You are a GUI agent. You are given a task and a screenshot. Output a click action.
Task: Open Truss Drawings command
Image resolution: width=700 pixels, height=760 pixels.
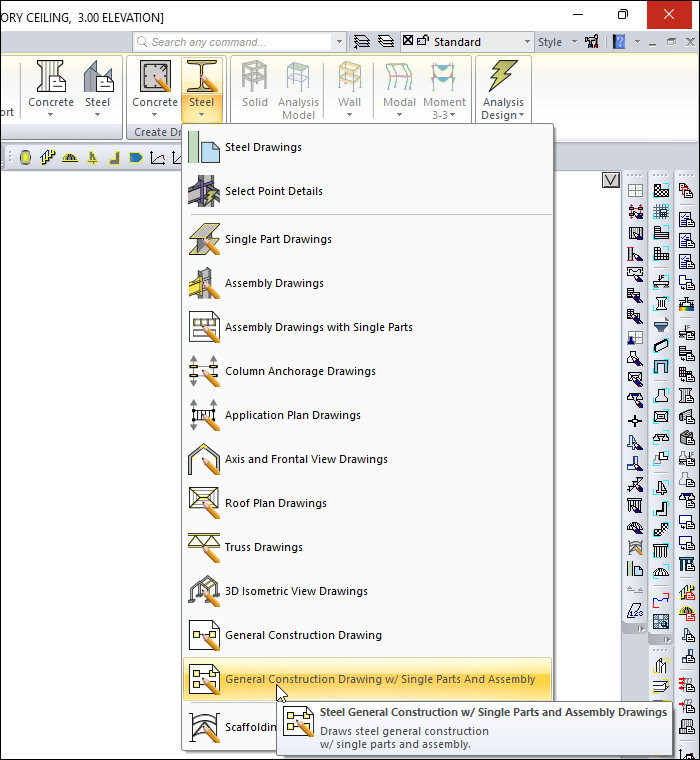tap(263, 547)
